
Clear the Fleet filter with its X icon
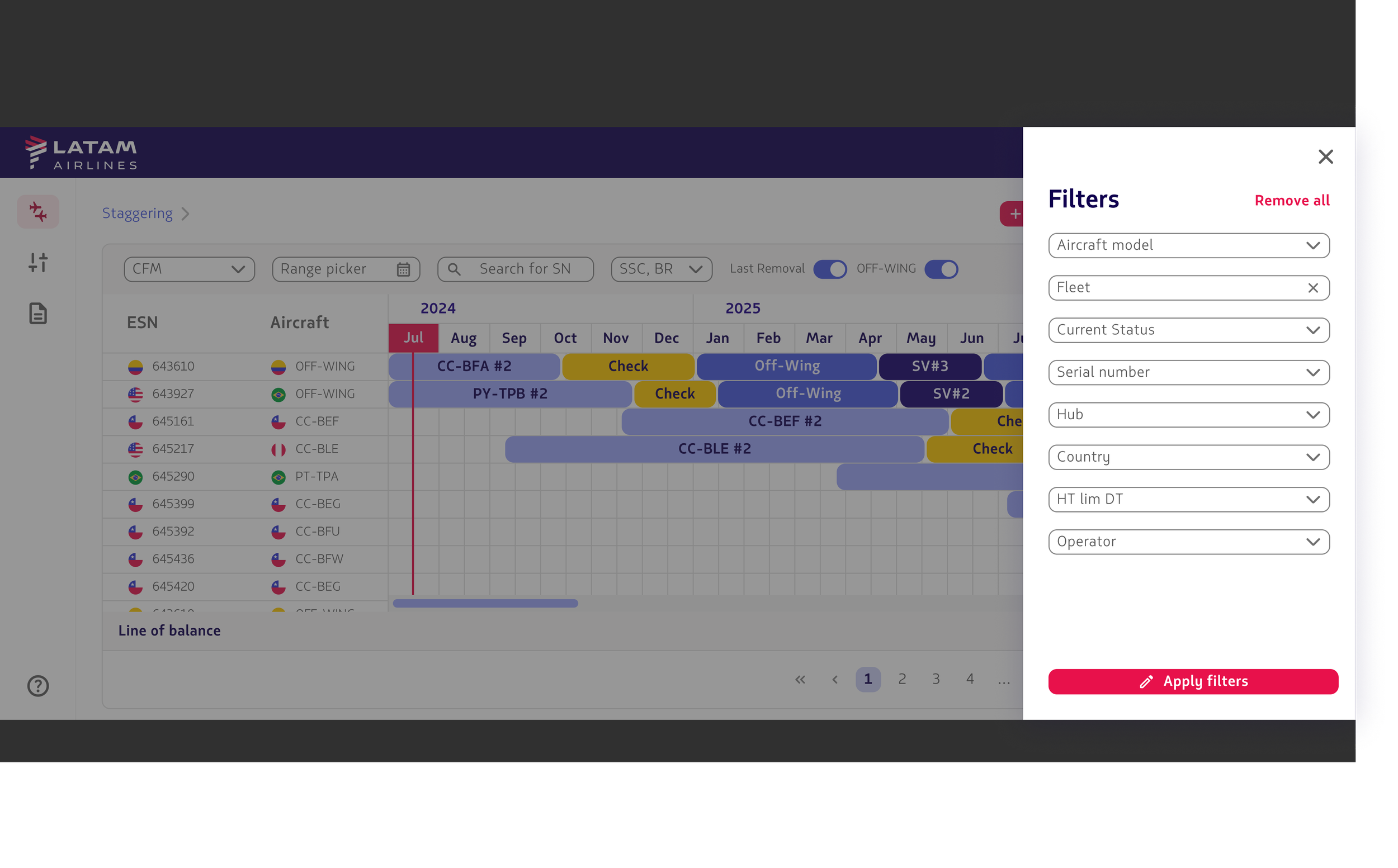click(x=1312, y=288)
